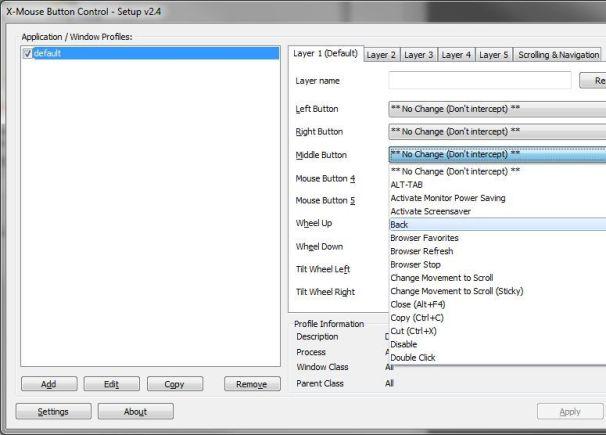This screenshot has height=435, width=606.
Task: Open the Left Button dropdown
Action: click(x=497, y=109)
